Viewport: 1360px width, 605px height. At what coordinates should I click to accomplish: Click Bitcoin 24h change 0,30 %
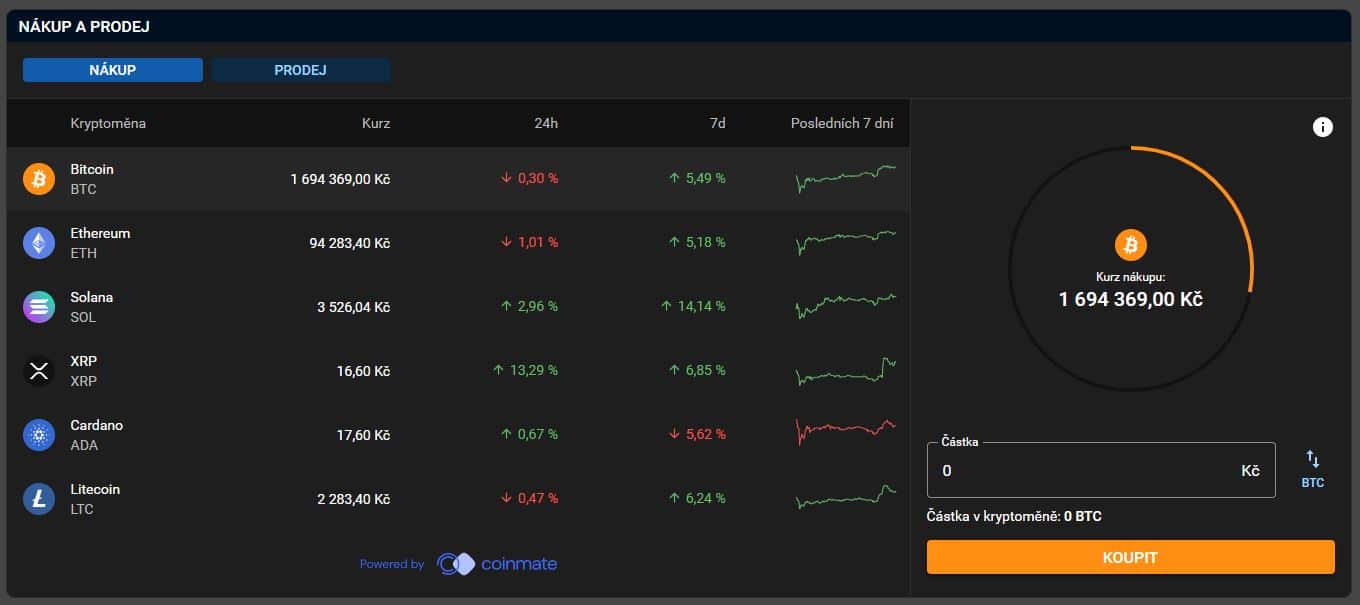530,179
